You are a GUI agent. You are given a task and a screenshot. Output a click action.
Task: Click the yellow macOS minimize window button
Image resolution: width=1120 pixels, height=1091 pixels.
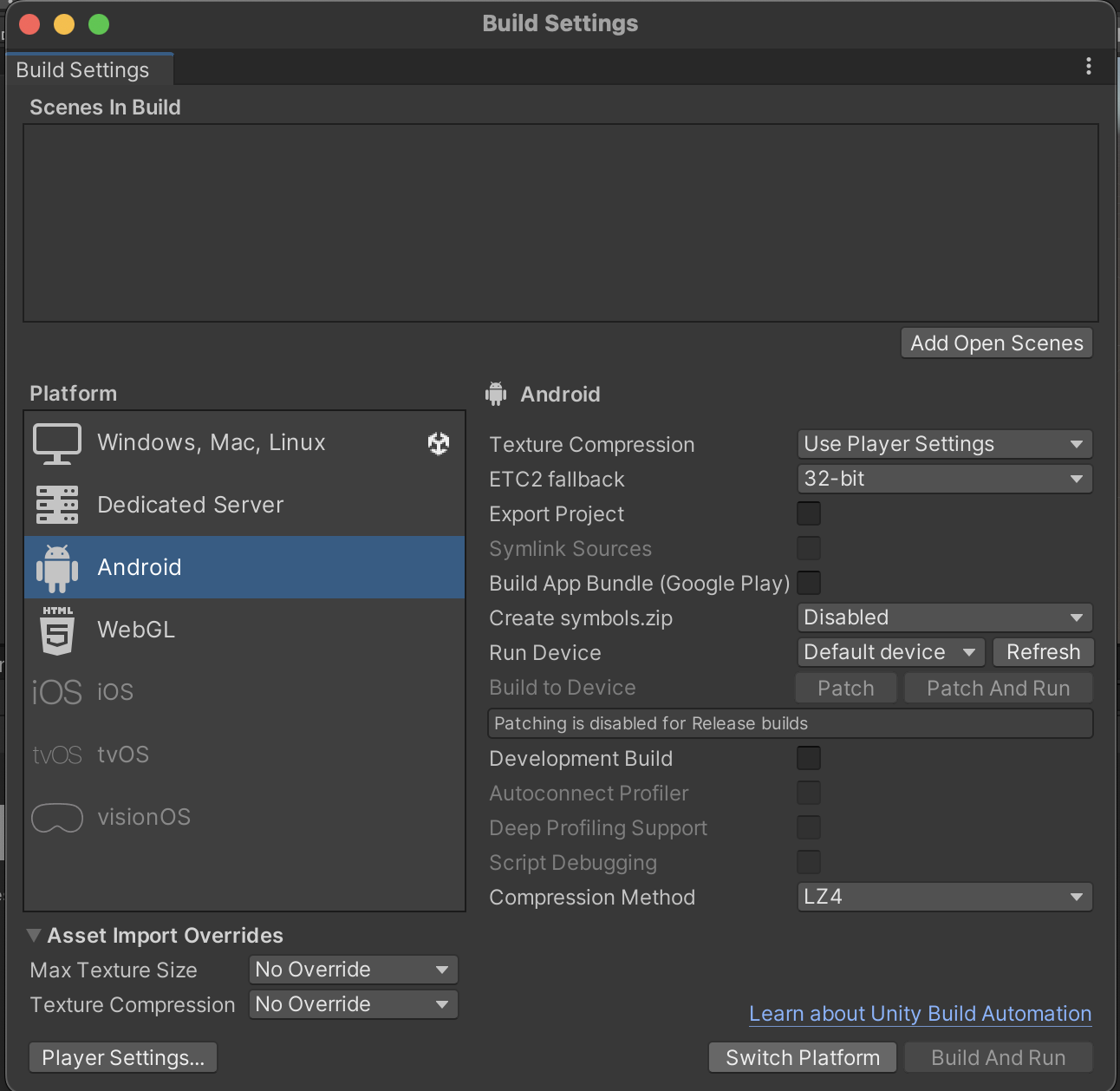pos(64,24)
